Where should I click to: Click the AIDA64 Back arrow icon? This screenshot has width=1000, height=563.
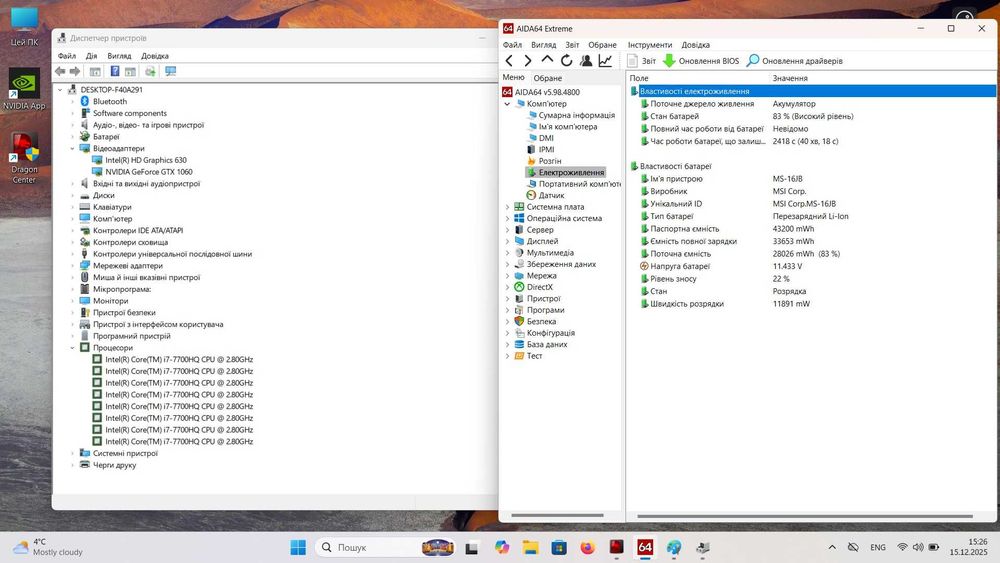[509, 61]
